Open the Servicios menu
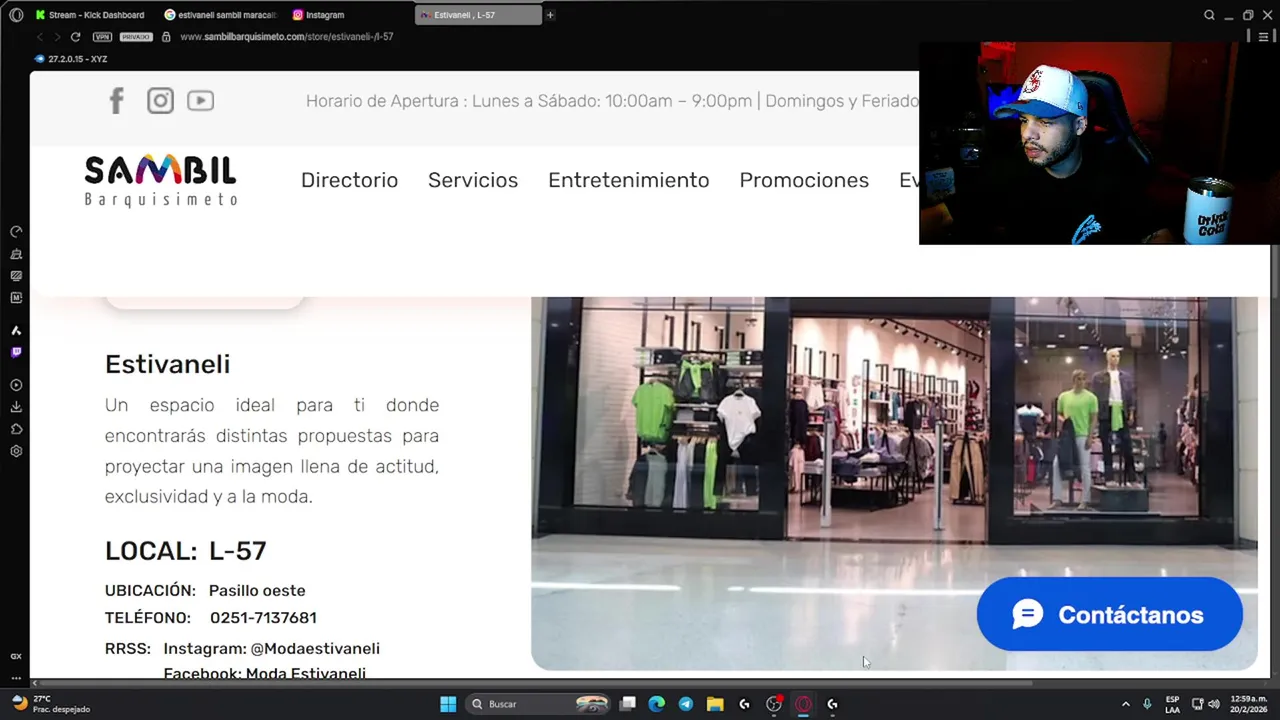1280x720 pixels. [473, 180]
